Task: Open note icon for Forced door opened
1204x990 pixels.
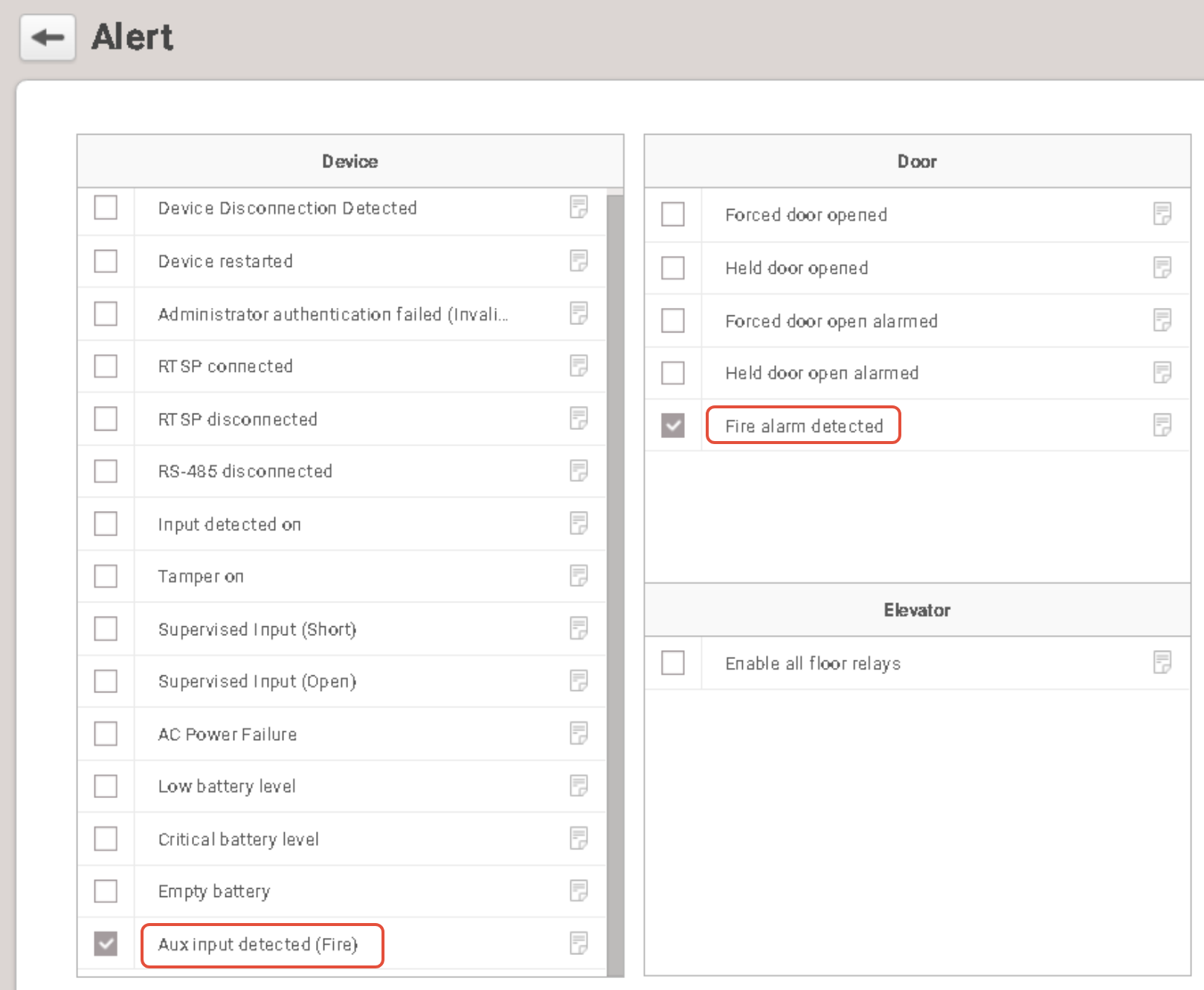Action: tap(1162, 213)
